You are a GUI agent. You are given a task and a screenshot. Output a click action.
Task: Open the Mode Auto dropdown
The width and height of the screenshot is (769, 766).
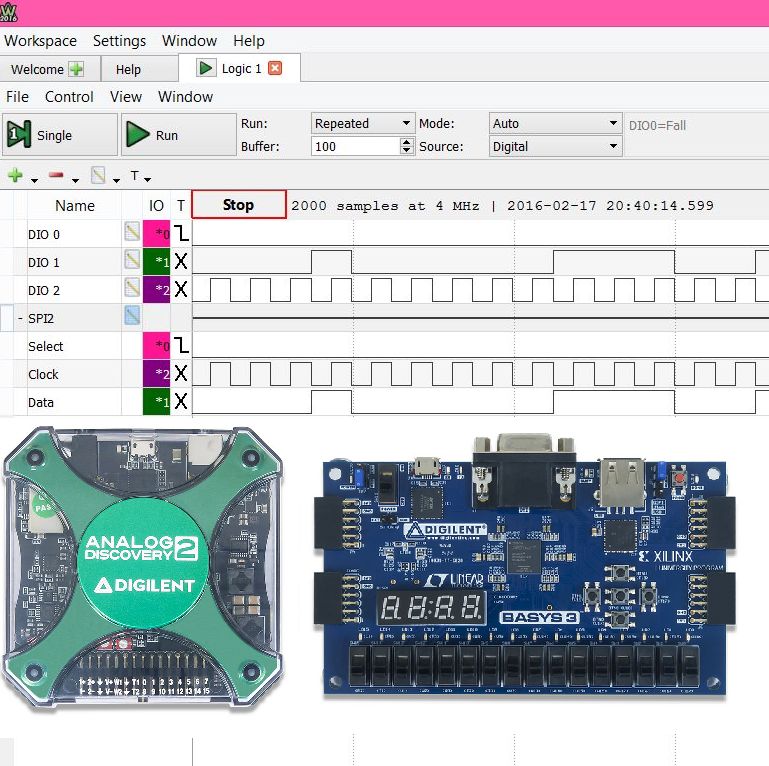pos(556,123)
